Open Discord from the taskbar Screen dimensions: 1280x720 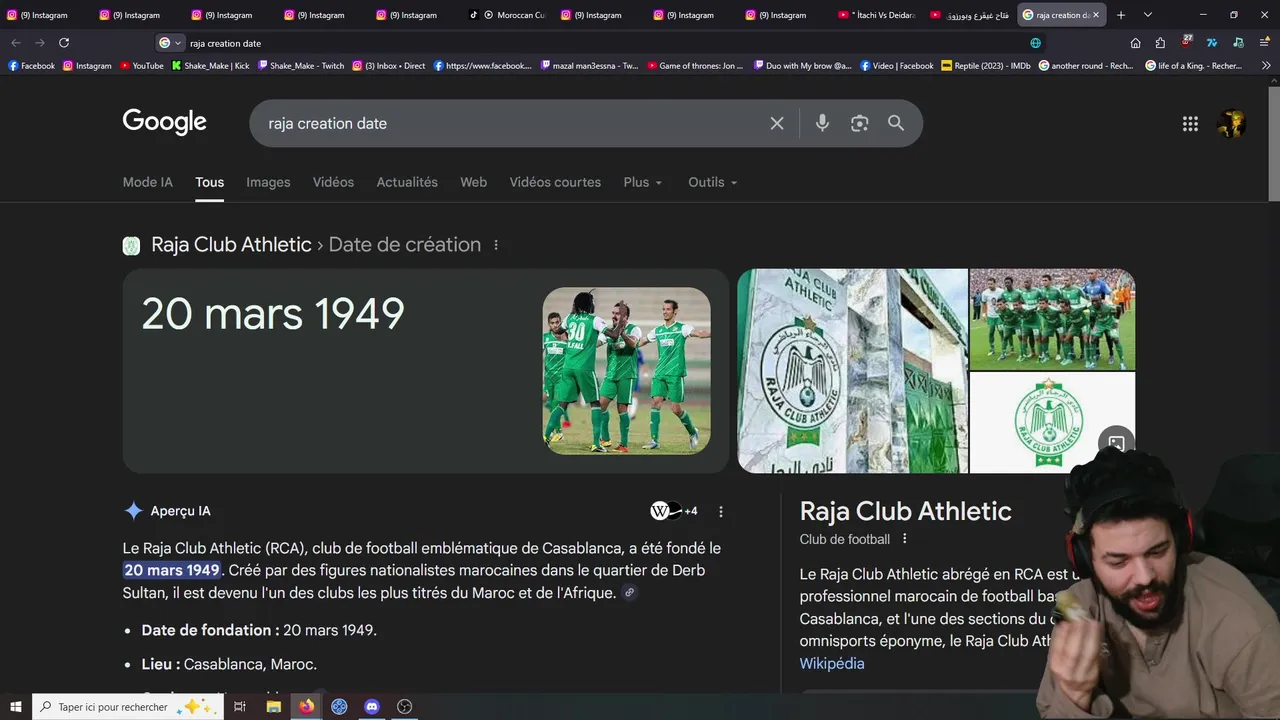click(372, 707)
